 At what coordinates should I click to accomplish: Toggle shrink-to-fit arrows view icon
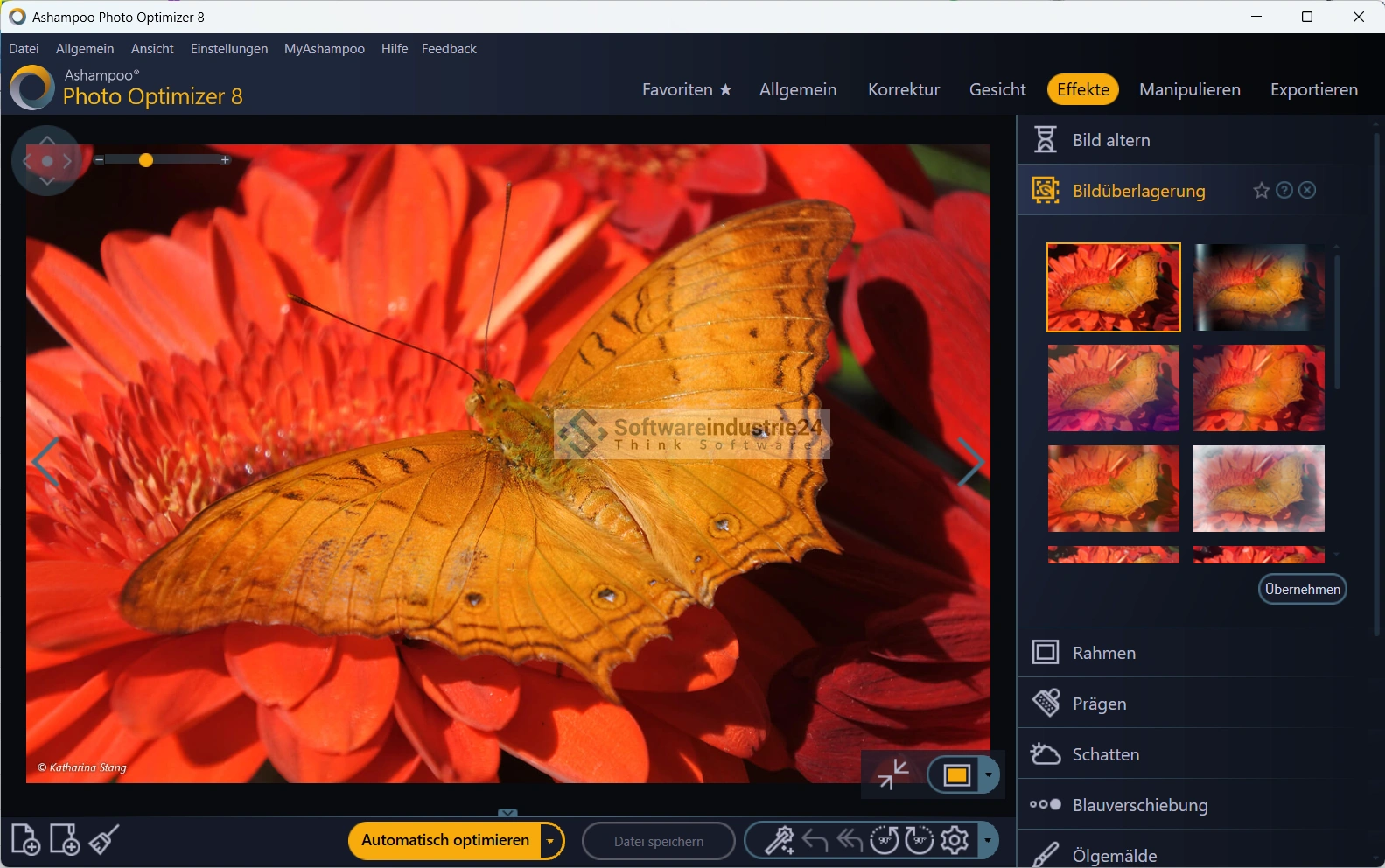click(892, 774)
